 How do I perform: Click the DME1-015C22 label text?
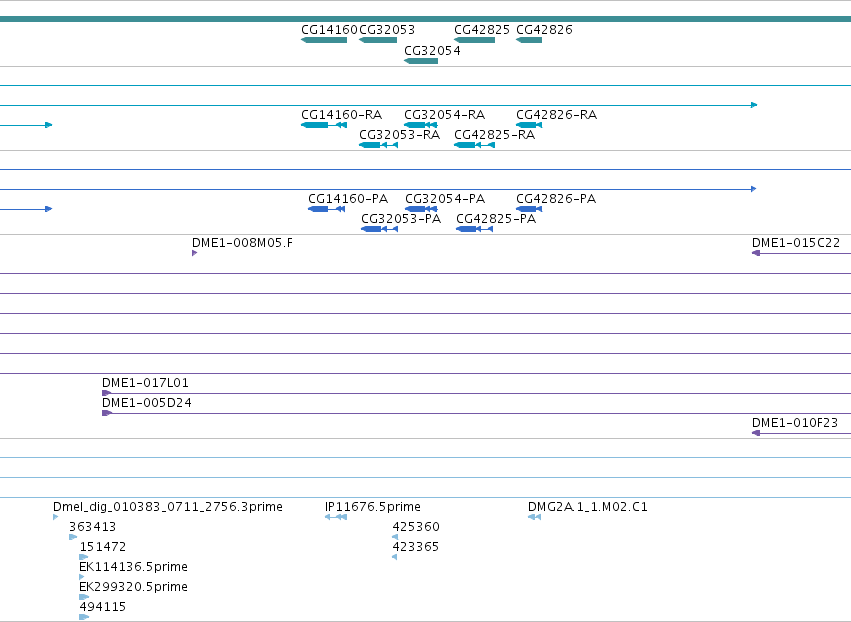(x=796, y=243)
